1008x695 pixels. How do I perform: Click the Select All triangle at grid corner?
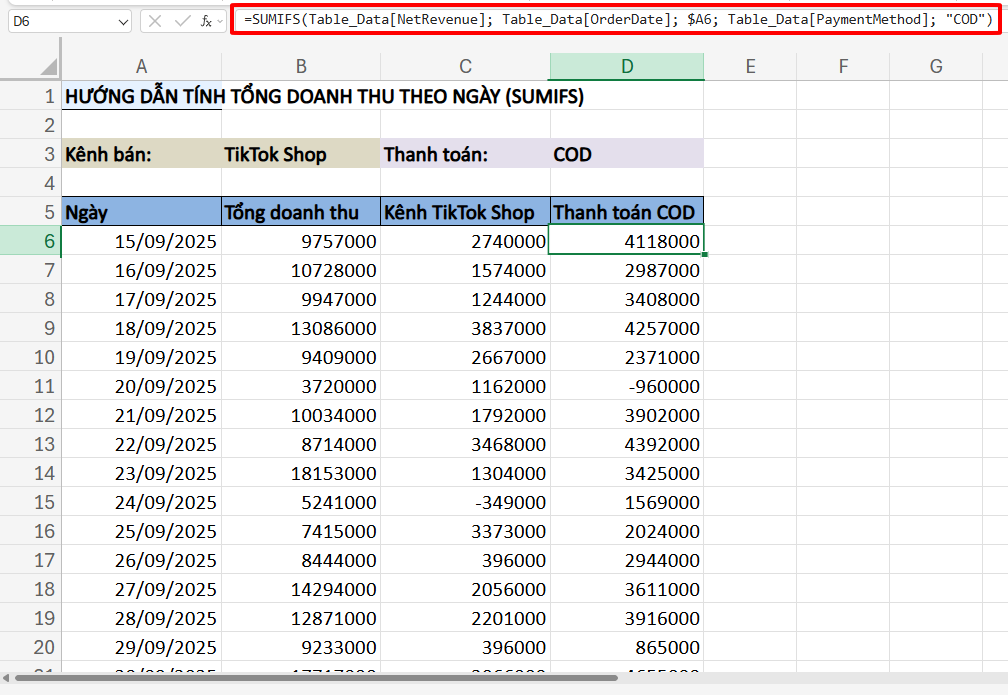[48, 67]
